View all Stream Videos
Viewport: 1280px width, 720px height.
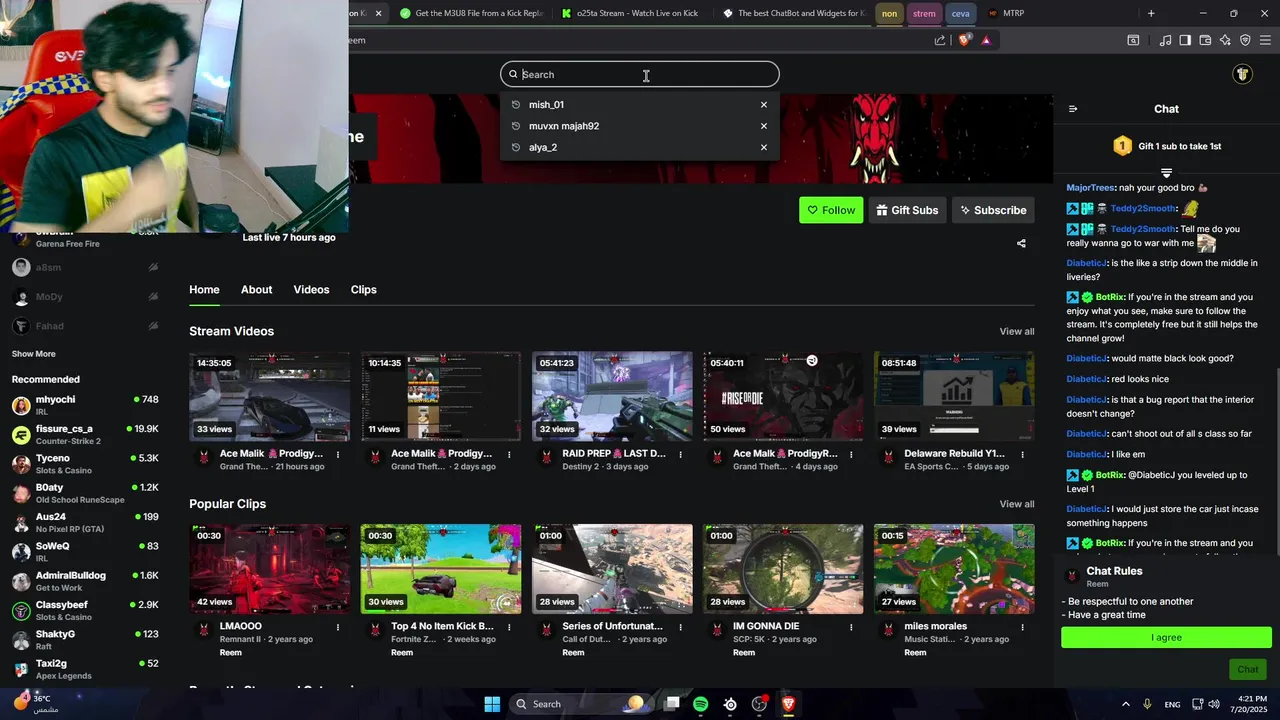coord(1017,331)
